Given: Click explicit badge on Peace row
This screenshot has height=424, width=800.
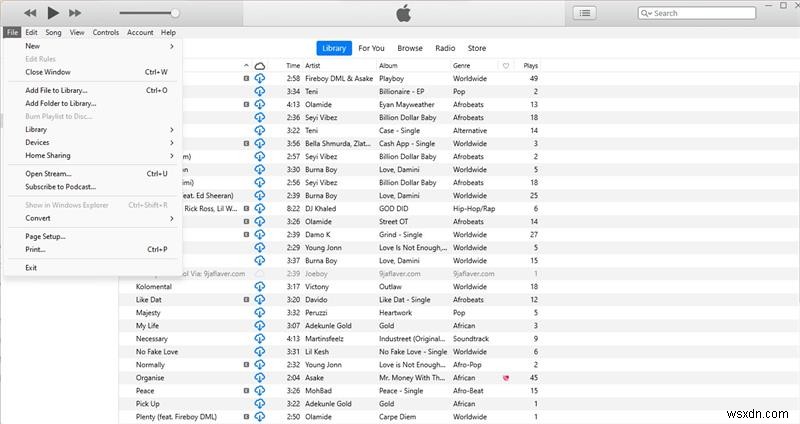Looking at the screenshot, I should [x=246, y=391].
